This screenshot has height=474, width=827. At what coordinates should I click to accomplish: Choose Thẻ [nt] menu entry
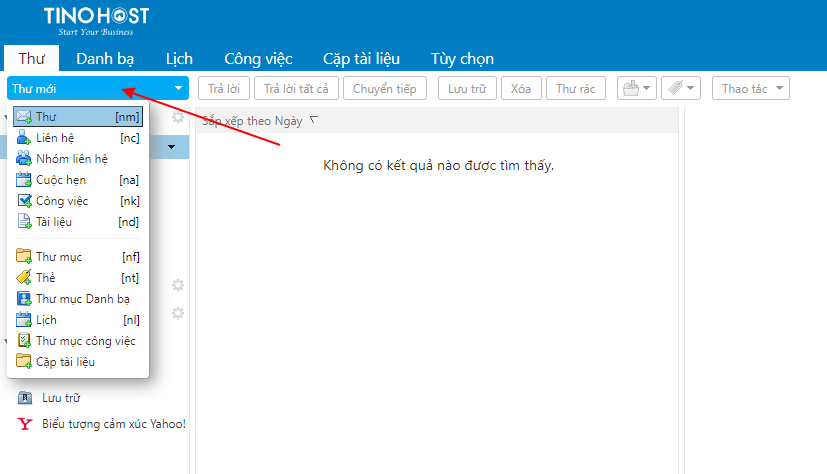(78, 278)
